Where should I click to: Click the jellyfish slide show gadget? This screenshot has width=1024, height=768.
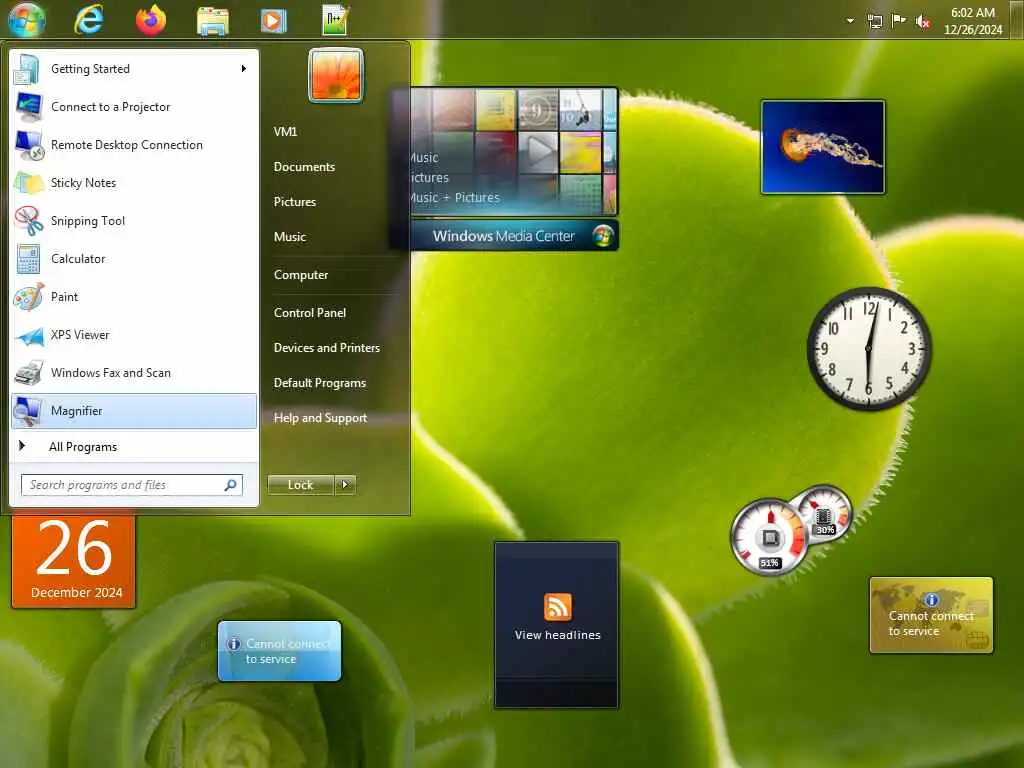(823, 147)
